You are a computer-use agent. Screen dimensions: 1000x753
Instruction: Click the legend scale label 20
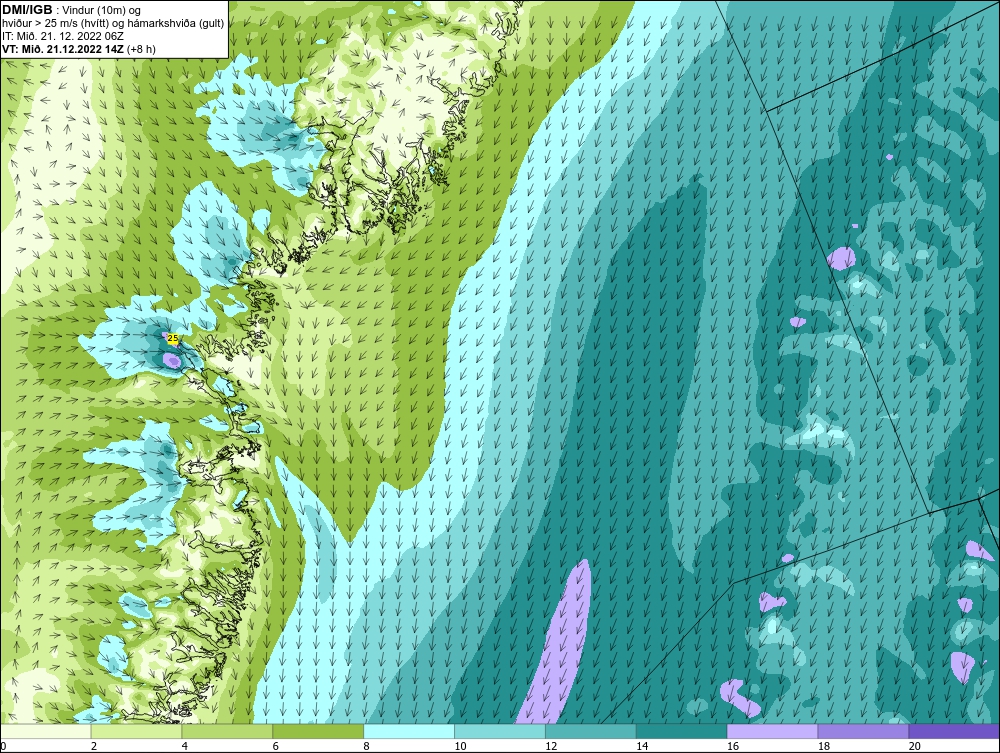(x=915, y=746)
